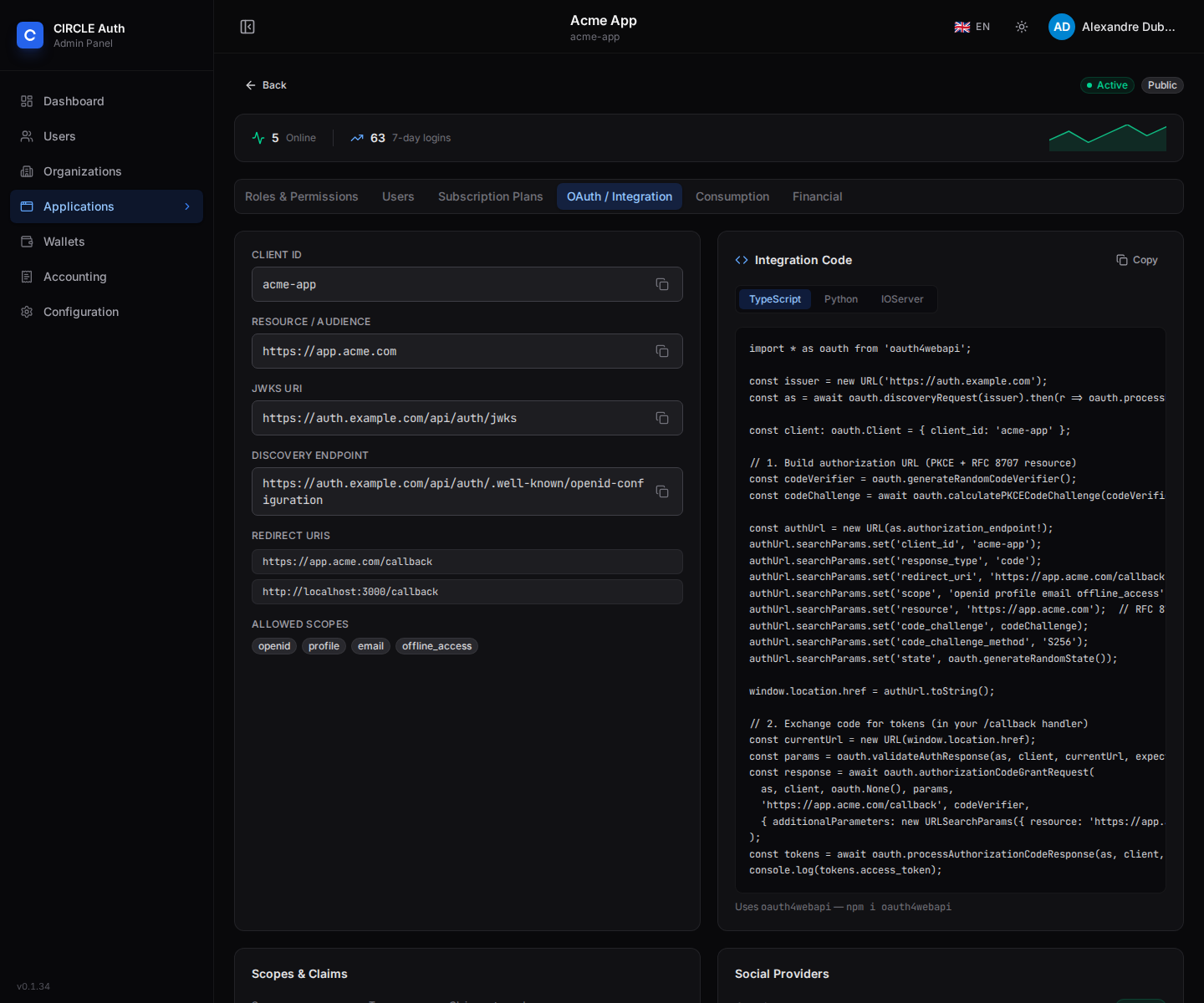Expand the Applications sidebar chevron
The image size is (1204, 1003).
pos(187,206)
